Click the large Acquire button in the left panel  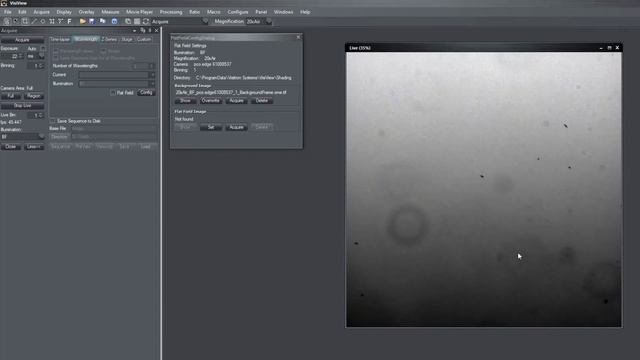click(x=22, y=40)
